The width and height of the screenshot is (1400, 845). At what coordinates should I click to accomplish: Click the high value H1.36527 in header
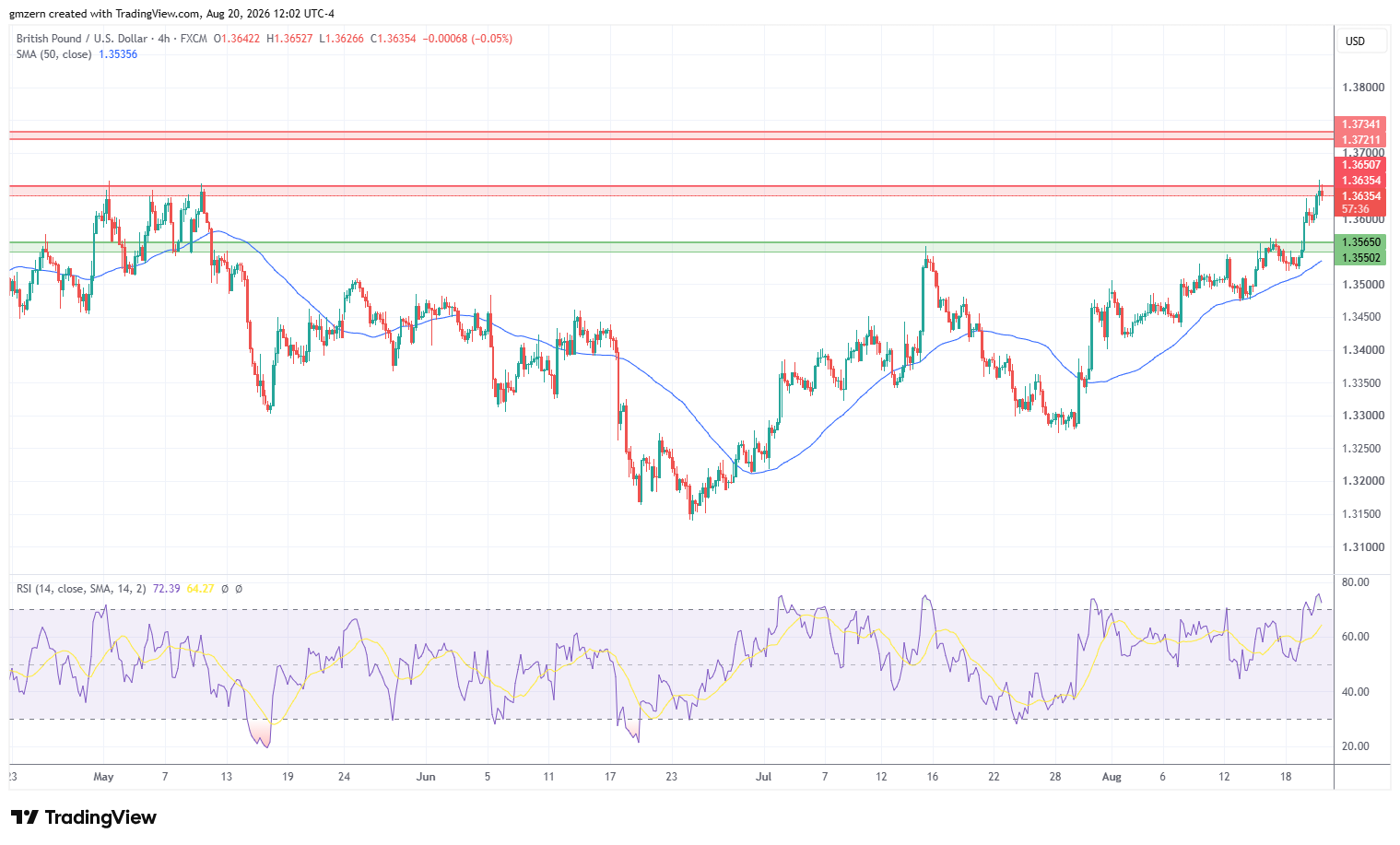point(289,39)
